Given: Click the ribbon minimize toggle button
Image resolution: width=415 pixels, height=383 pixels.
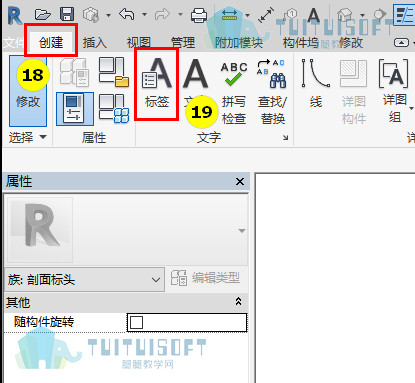Looking at the screenshot, I should pos(401,43).
